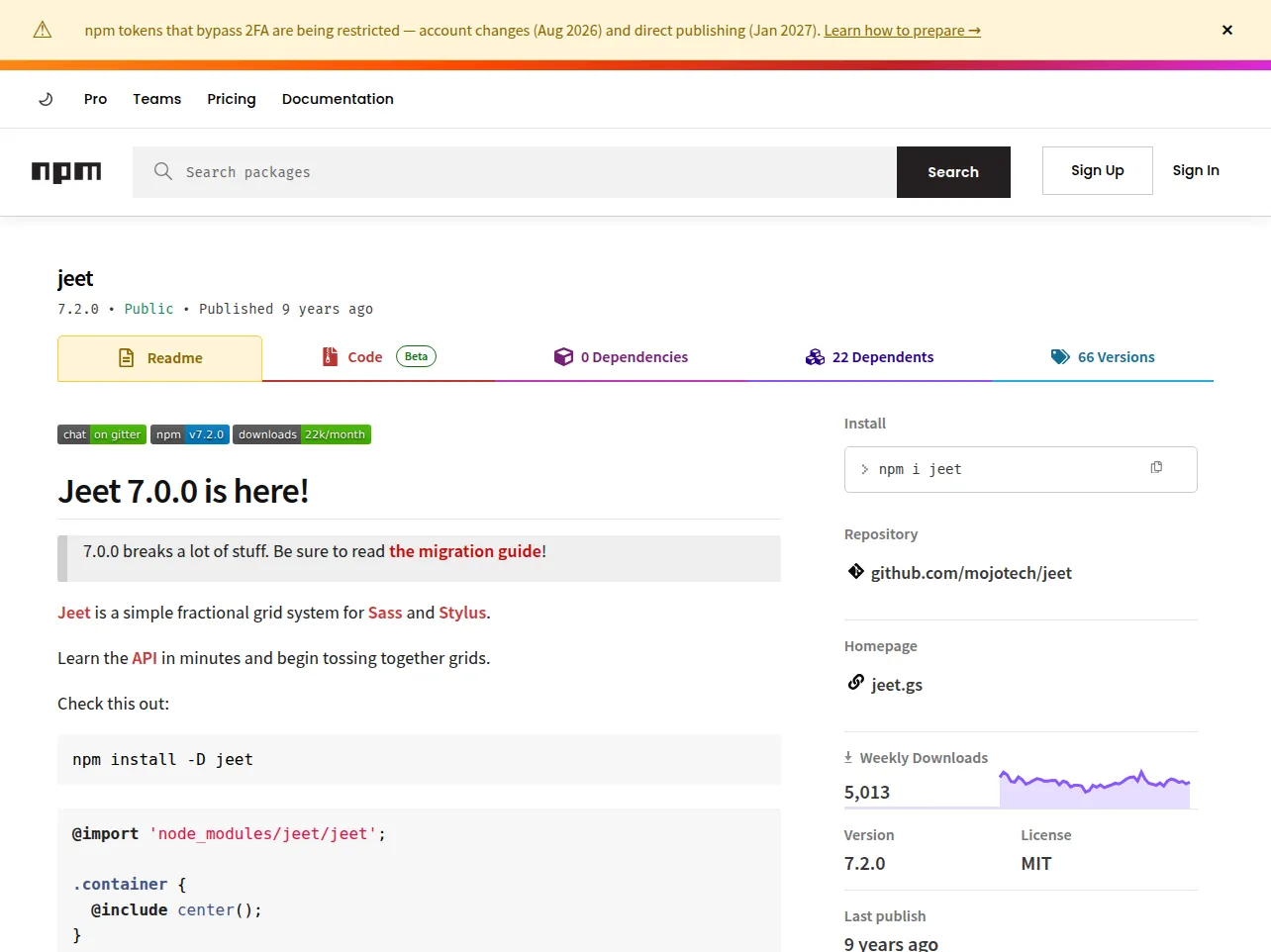The width and height of the screenshot is (1271, 952).
Task: Click the '9 years ago' last publish value
Action: click(x=891, y=944)
